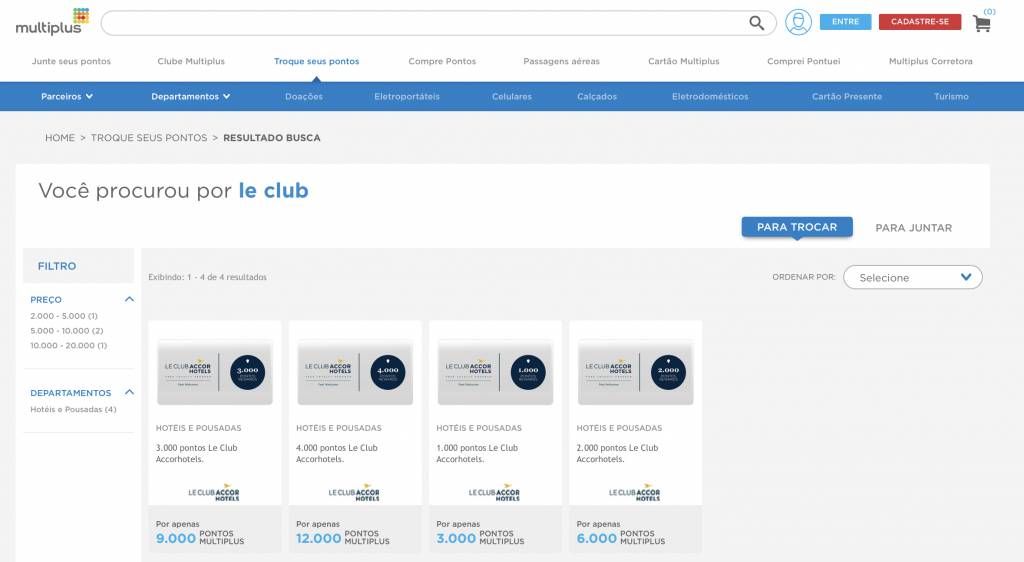Switch to the PARA JUNTAR tab
This screenshot has width=1024, height=562.
tap(913, 228)
